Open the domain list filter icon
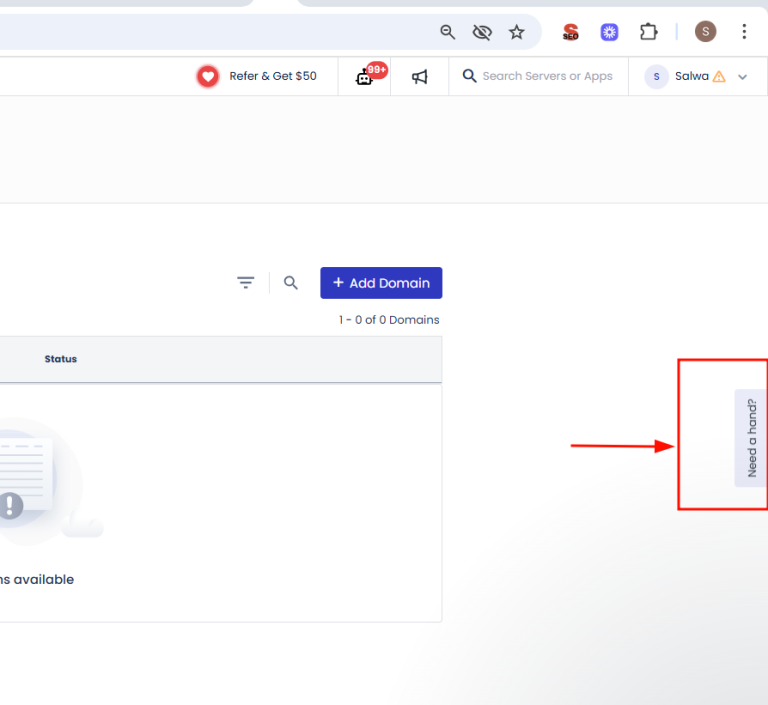The height and width of the screenshot is (705, 768). coord(246,283)
